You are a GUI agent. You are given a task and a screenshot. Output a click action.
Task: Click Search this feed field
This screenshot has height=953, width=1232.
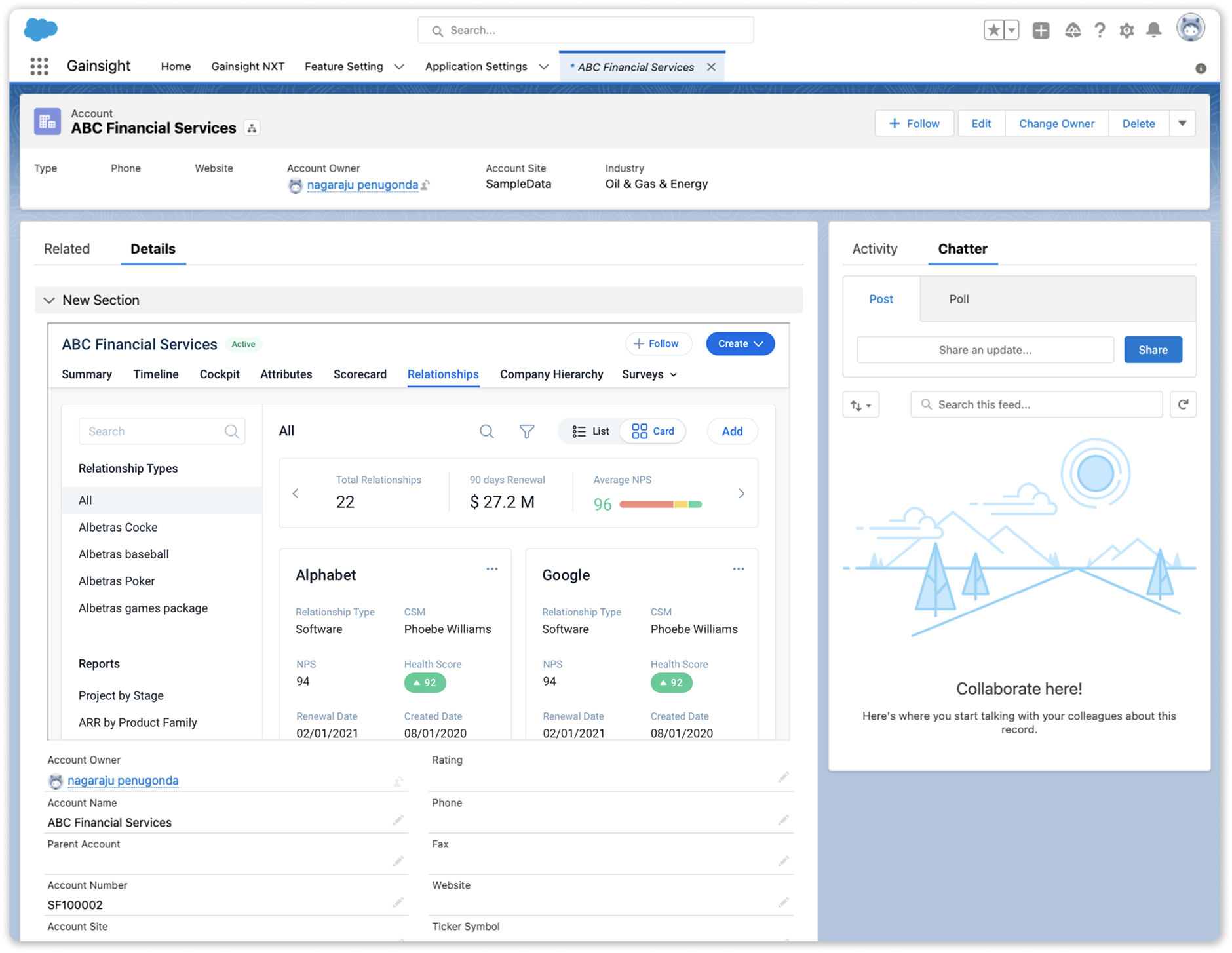point(1037,404)
